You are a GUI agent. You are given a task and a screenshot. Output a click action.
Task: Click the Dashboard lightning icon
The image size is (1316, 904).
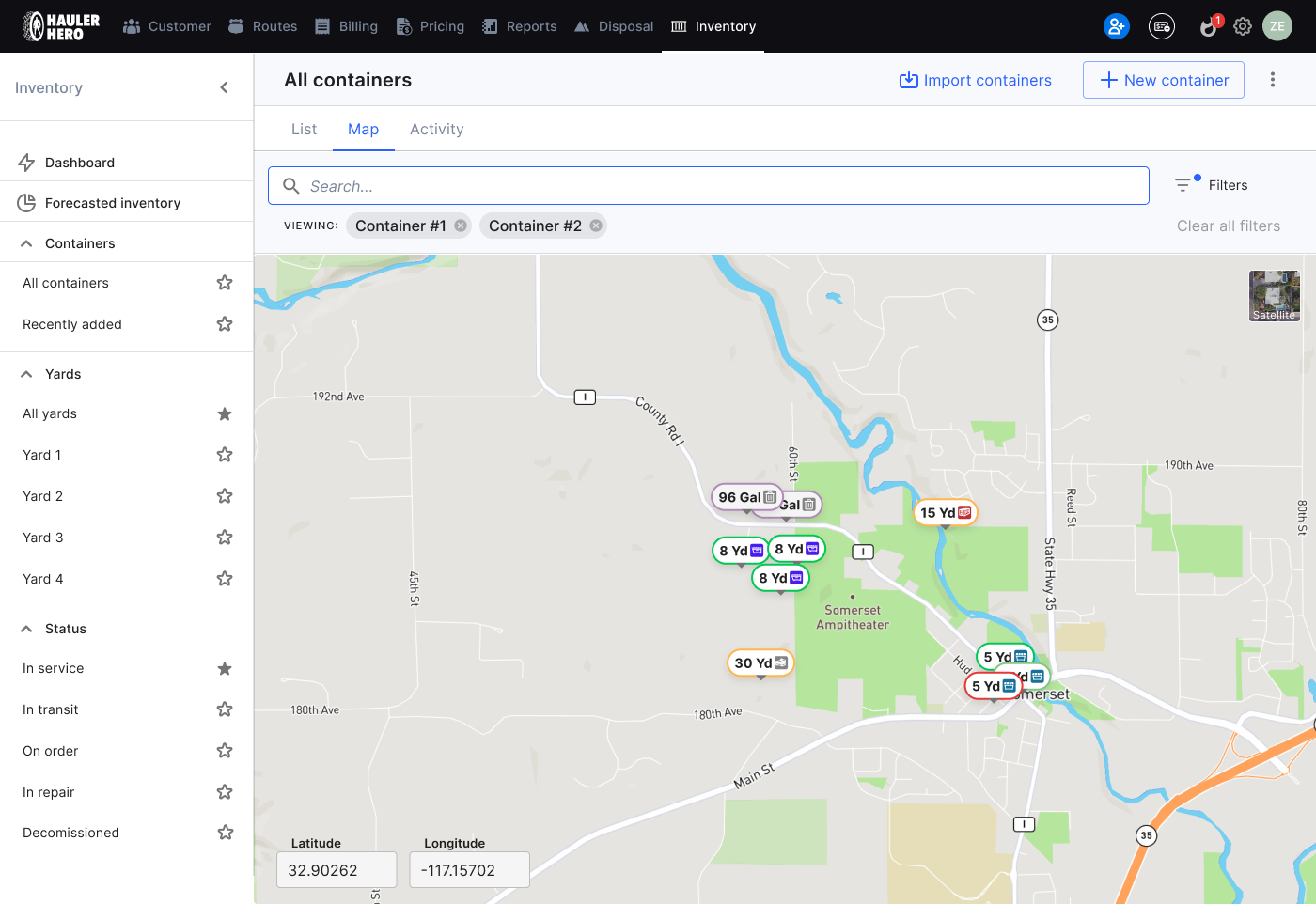click(26, 163)
